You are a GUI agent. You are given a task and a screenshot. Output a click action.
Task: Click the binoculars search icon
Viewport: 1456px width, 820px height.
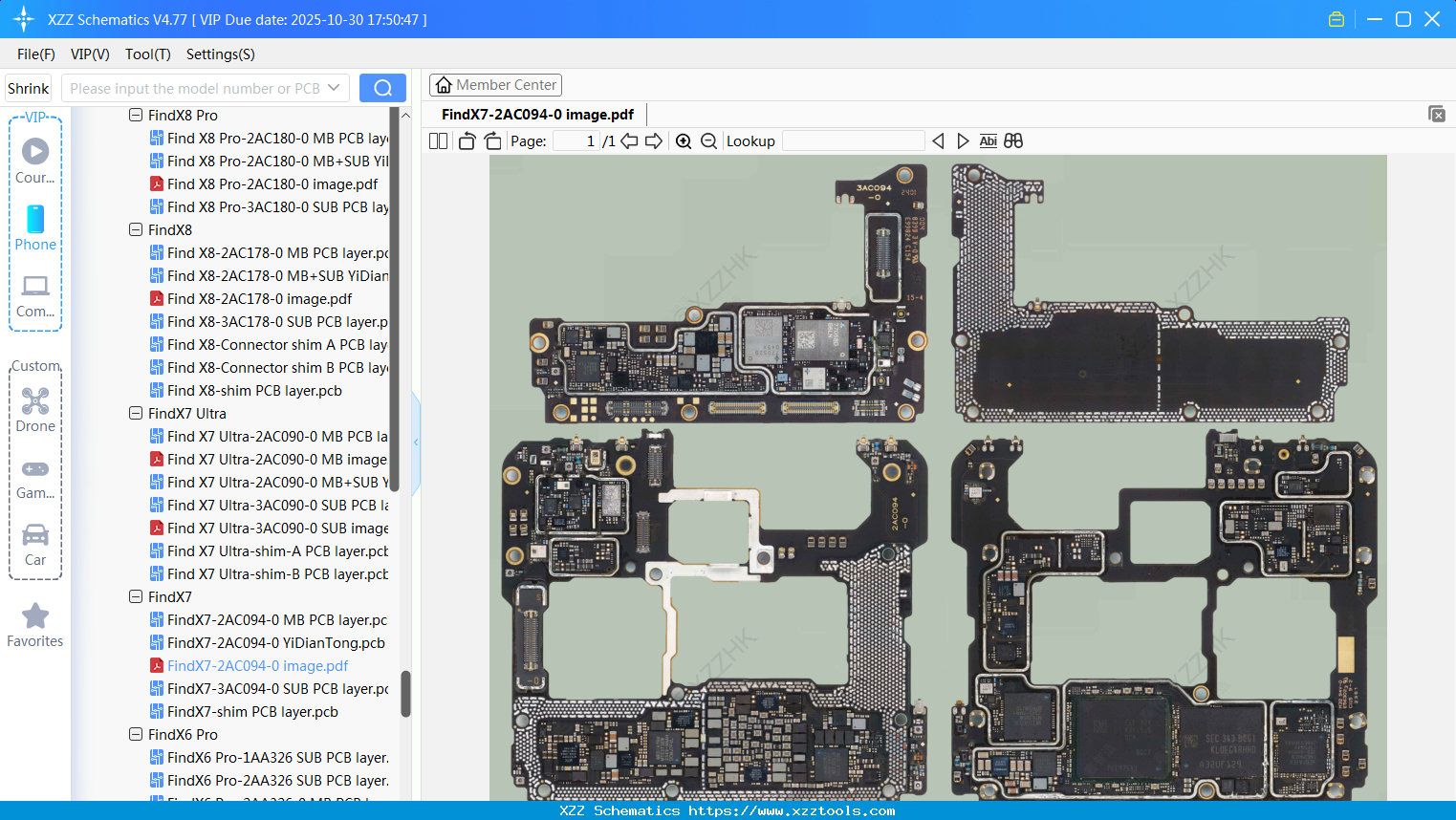1013,140
